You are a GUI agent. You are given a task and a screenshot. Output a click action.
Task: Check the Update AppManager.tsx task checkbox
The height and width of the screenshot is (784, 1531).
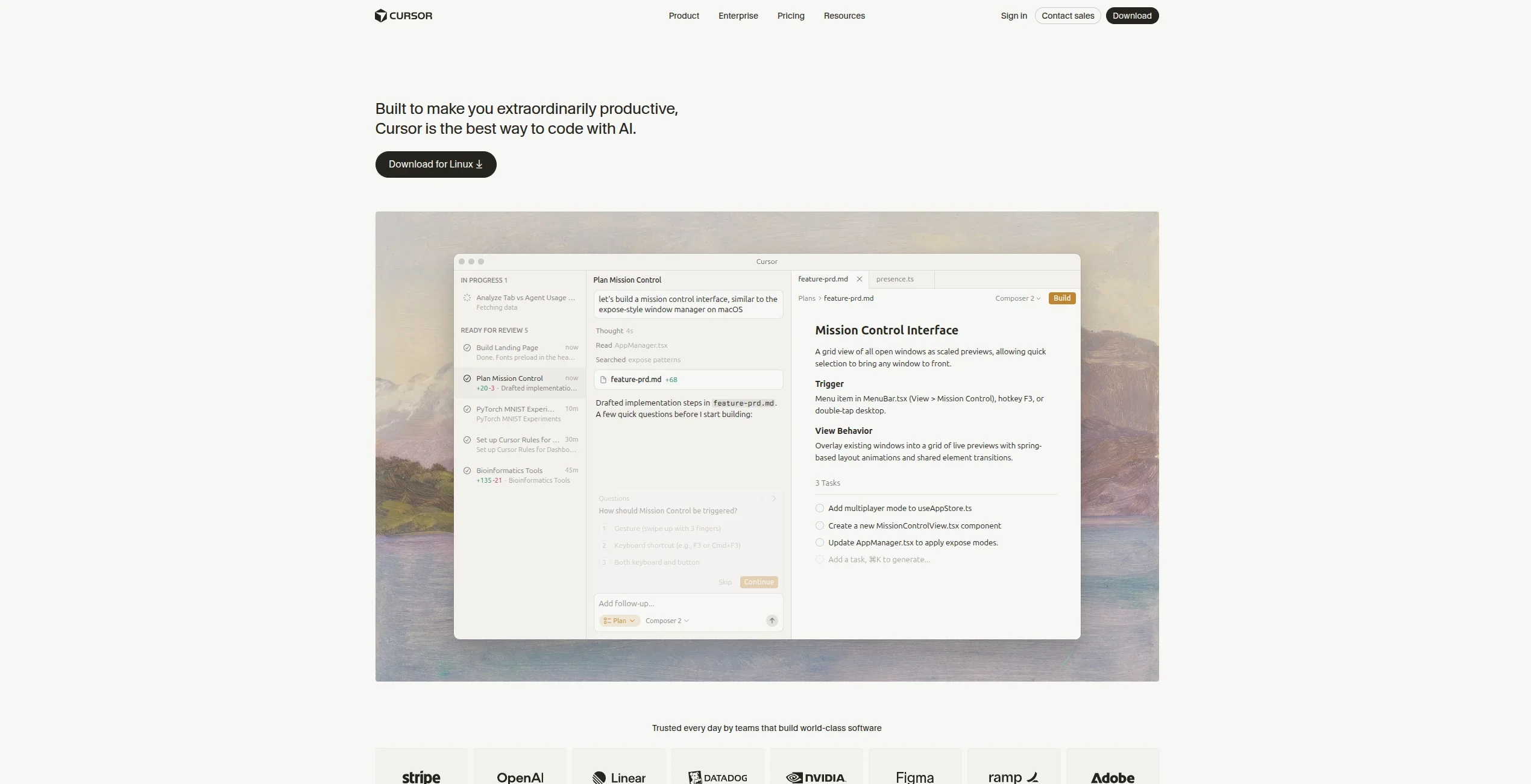819,542
